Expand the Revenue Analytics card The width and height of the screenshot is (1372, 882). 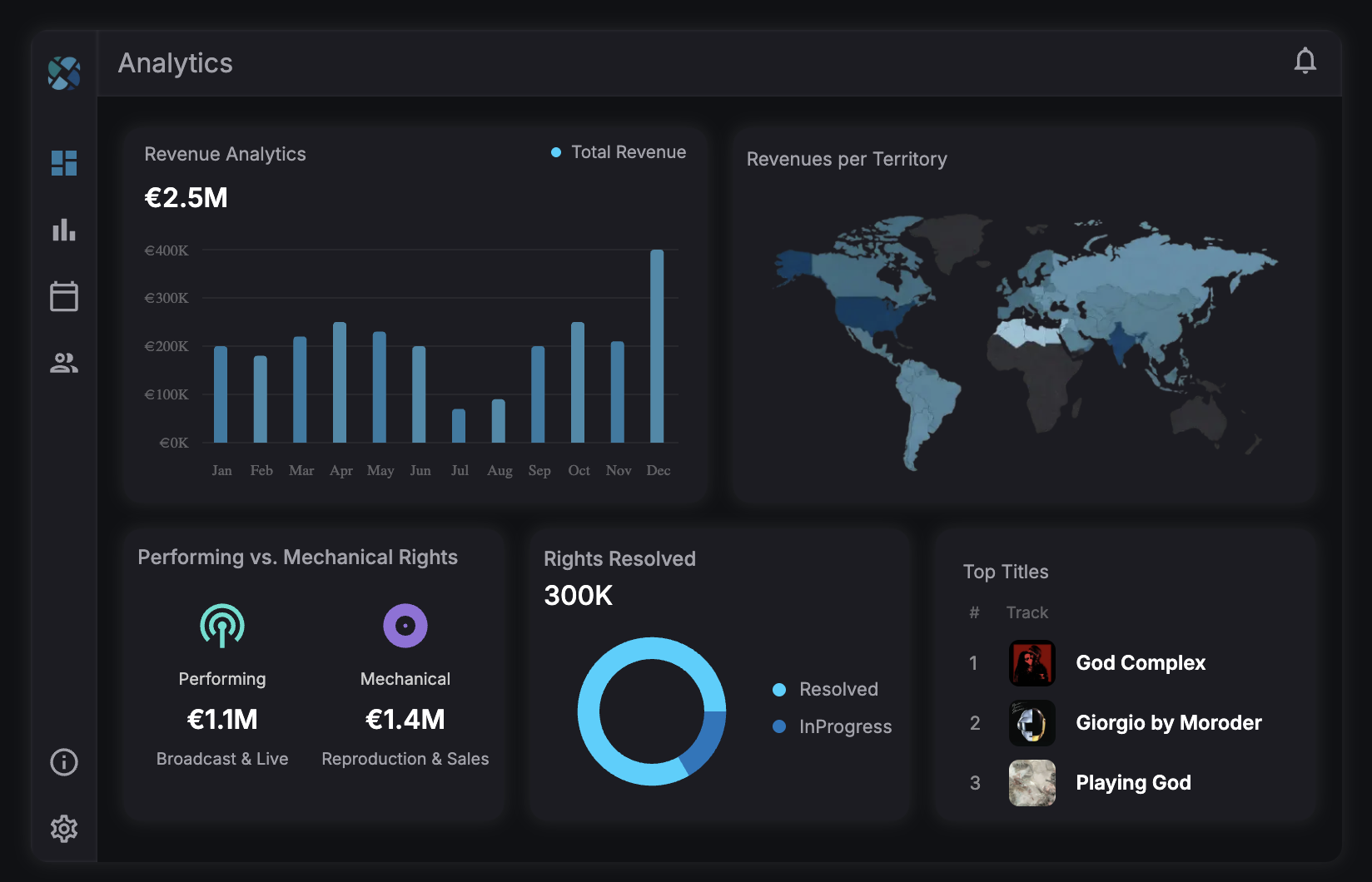coord(225,154)
